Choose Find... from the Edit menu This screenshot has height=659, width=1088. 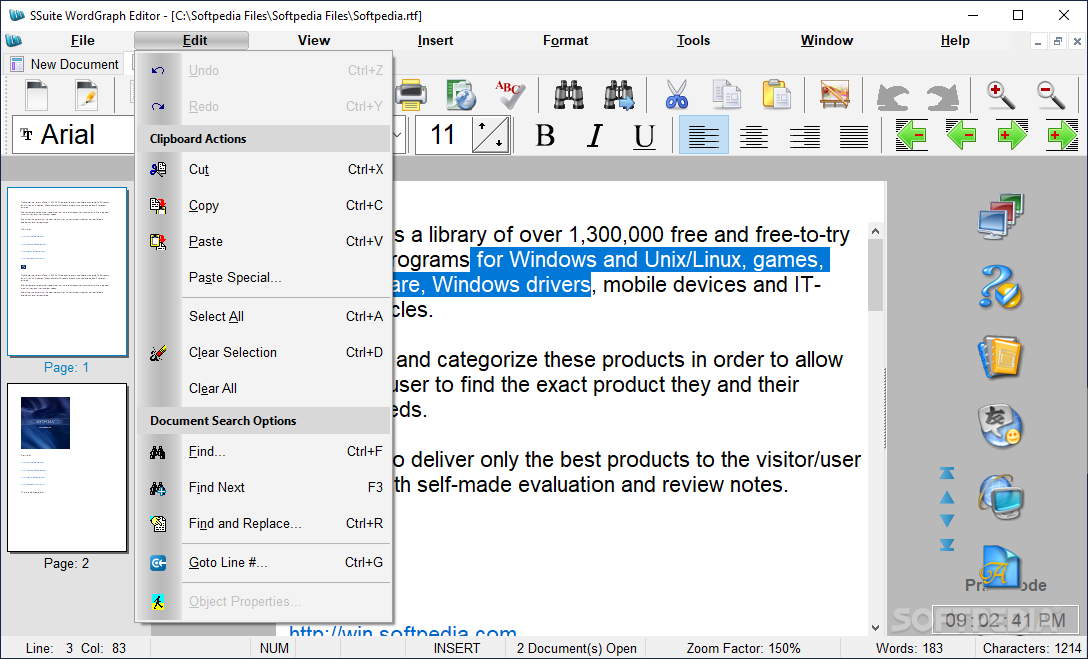(265, 452)
